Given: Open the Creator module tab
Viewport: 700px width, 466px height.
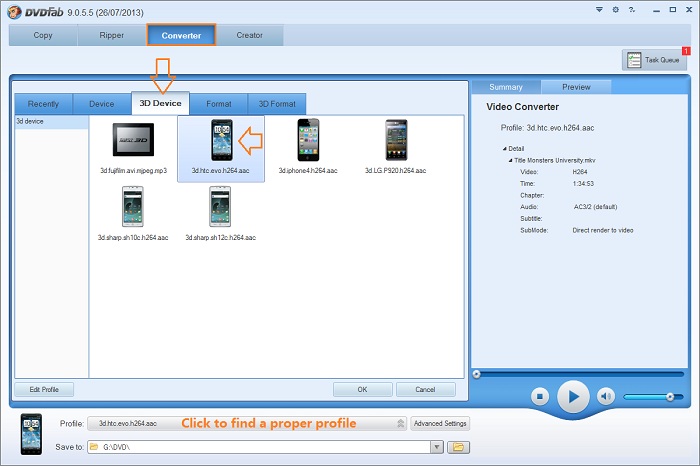Looking at the screenshot, I should click(250, 35).
